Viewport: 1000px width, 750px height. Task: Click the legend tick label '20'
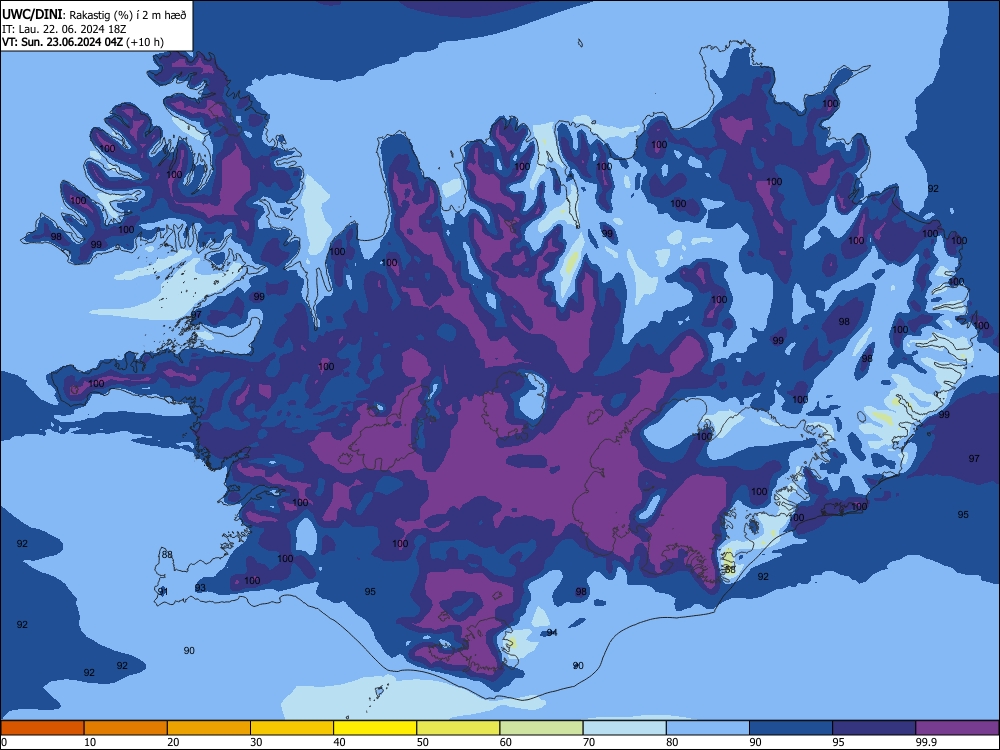[x=173, y=742]
